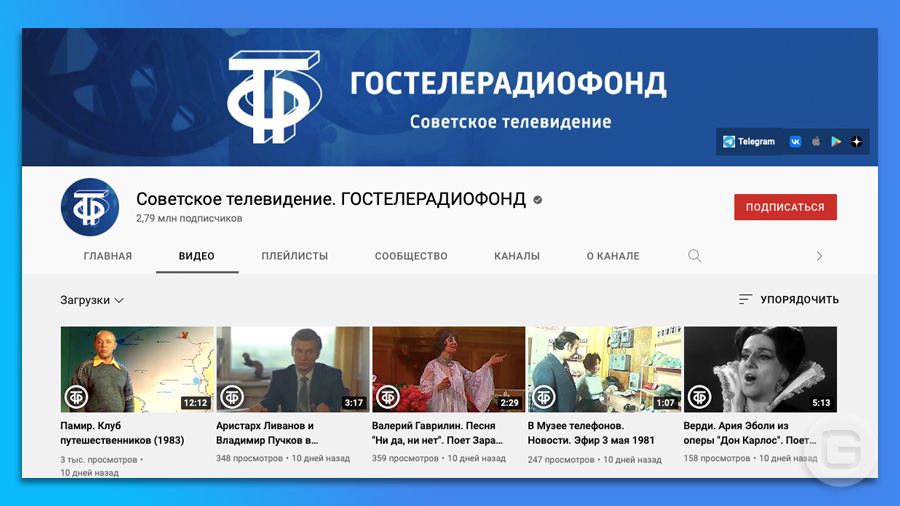The width and height of the screenshot is (900, 506).
Task: Click the 3 тыс. просмотров view count
Action: [99, 460]
